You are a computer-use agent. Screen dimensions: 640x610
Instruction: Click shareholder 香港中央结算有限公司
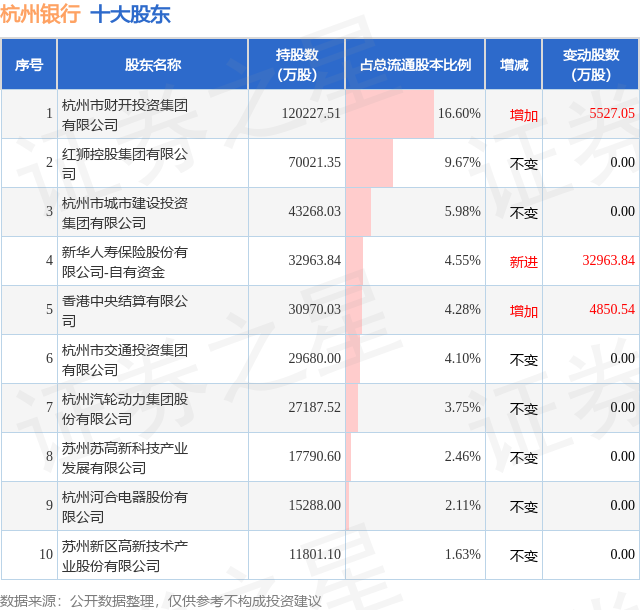pyautogui.click(x=124, y=311)
